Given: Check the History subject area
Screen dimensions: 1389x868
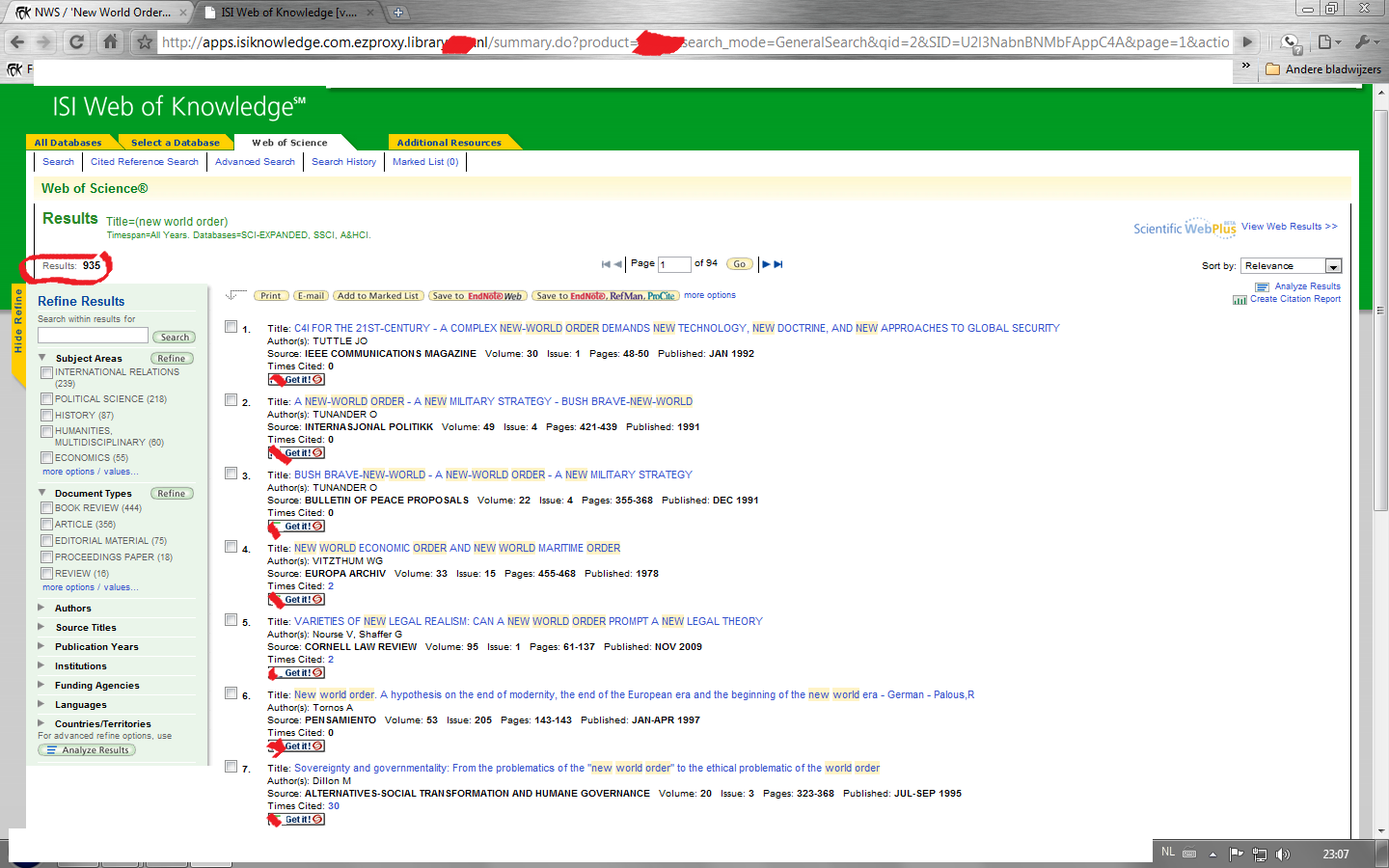Looking at the screenshot, I should (x=46, y=416).
